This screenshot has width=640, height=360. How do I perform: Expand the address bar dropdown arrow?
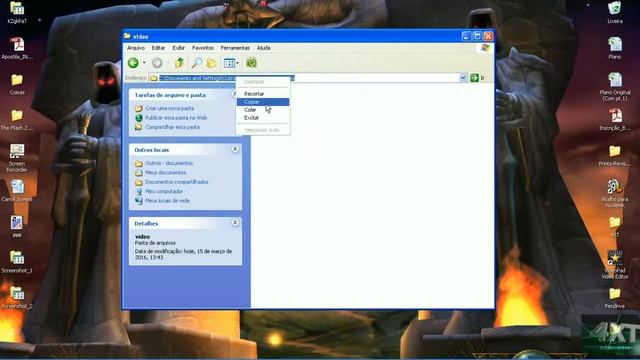[x=463, y=78]
